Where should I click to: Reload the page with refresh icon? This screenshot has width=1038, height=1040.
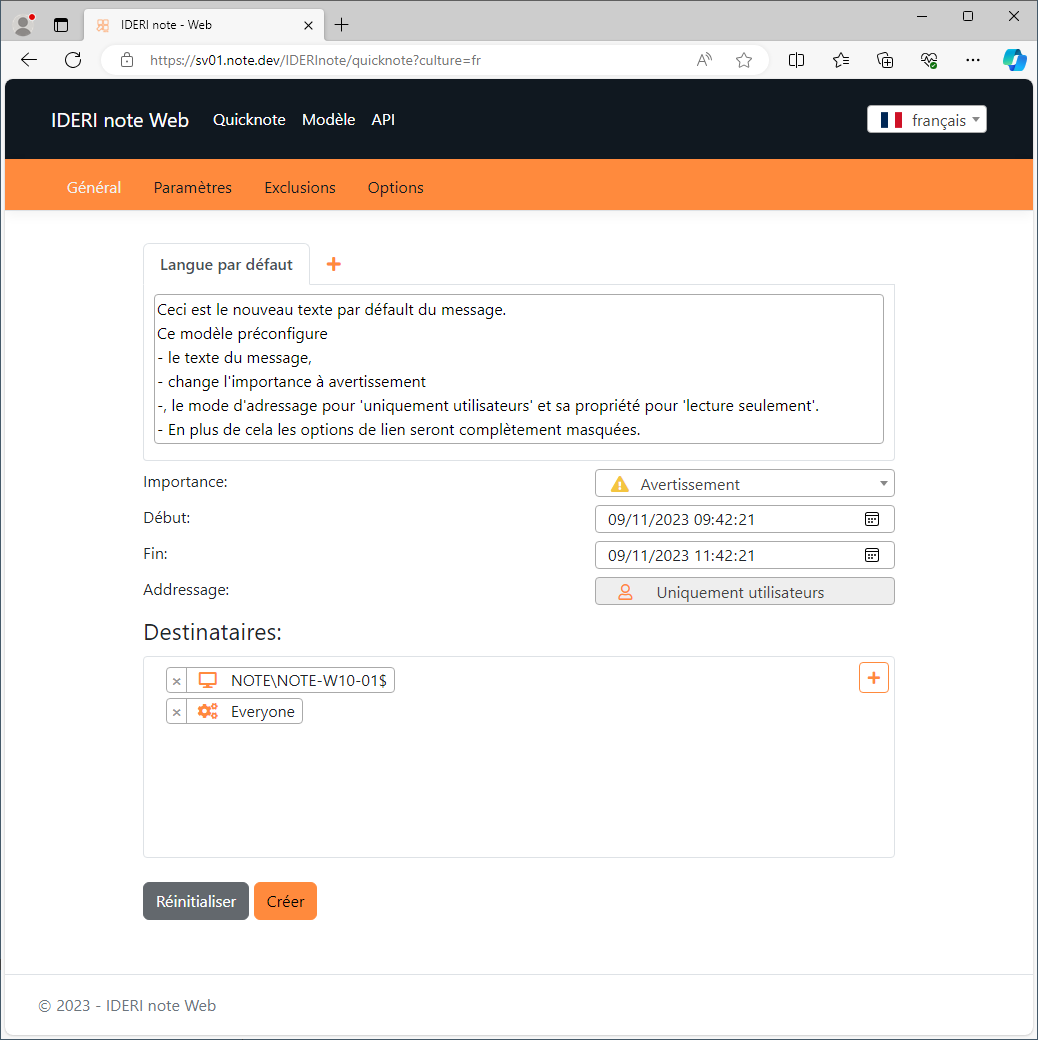pyautogui.click(x=73, y=60)
